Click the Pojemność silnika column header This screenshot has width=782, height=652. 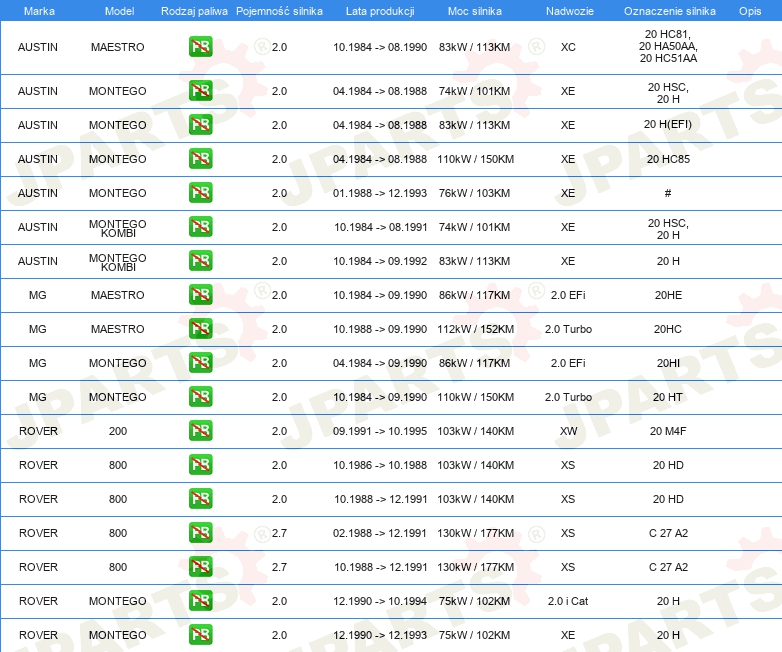[279, 11]
